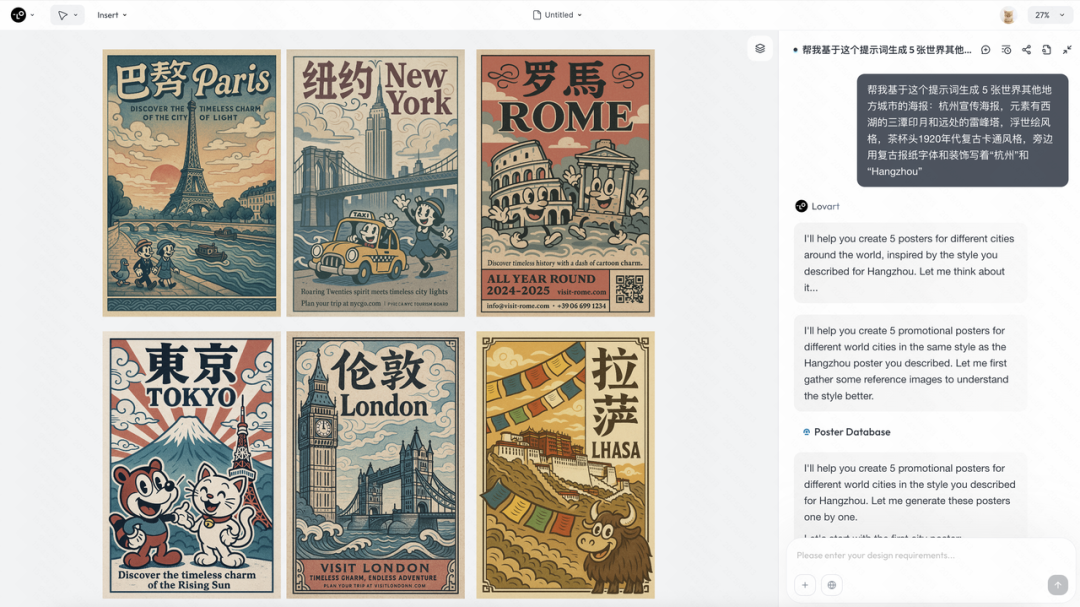Click the Lovart assistant avatar icon
The height and width of the screenshot is (607, 1080).
click(x=801, y=206)
